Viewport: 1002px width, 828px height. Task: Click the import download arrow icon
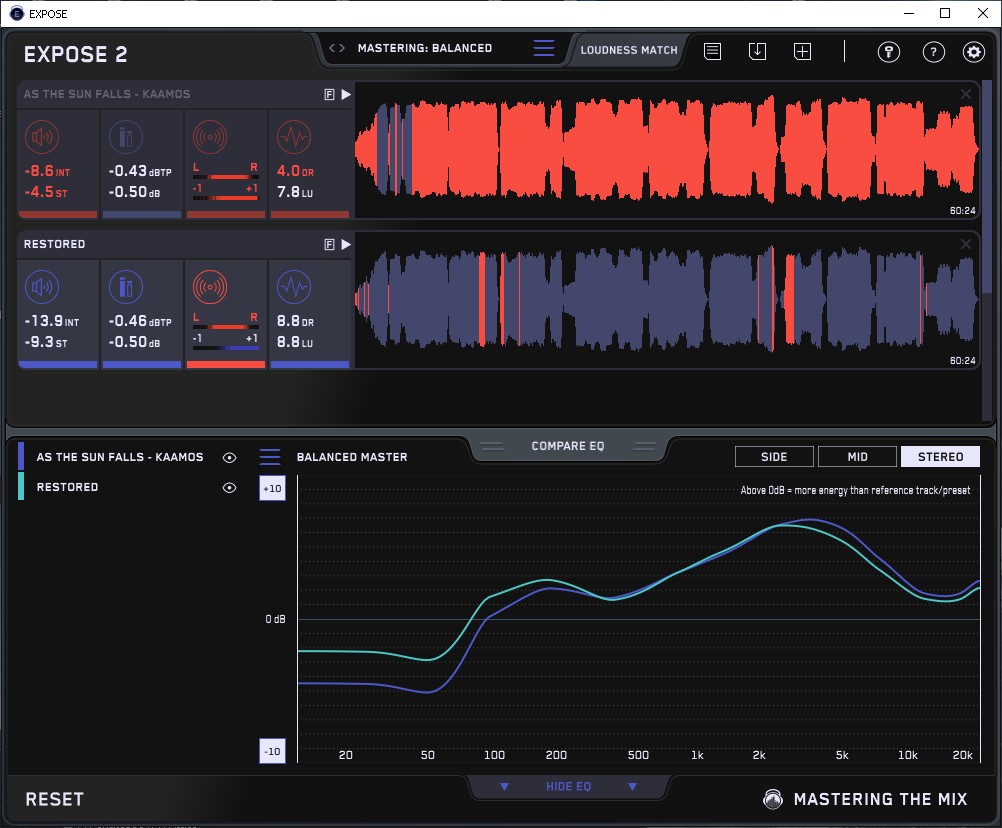[757, 51]
